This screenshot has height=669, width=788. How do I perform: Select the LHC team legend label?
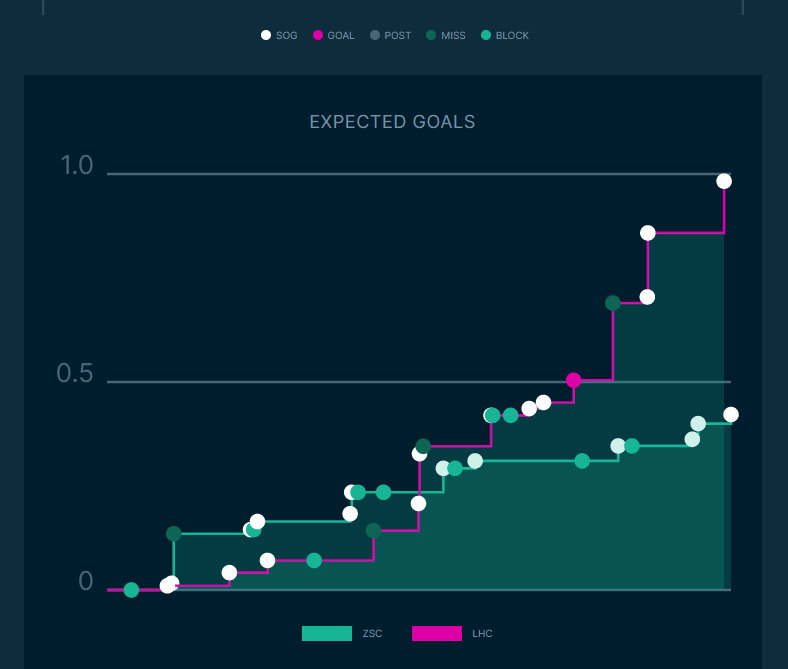click(482, 634)
